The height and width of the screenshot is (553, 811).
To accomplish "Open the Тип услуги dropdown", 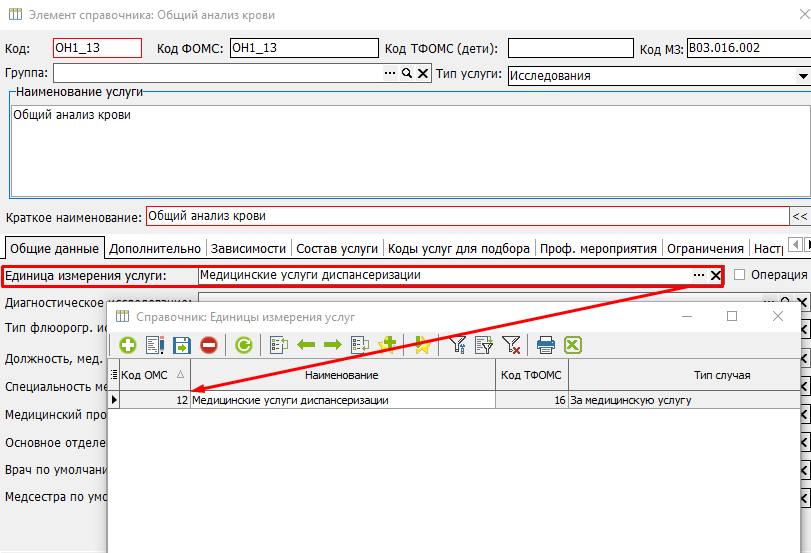I will (x=803, y=75).
